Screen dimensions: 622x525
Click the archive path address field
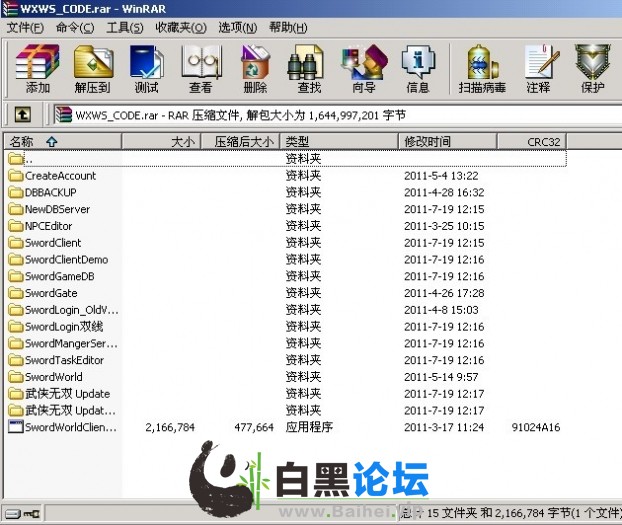click(x=337, y=115)
